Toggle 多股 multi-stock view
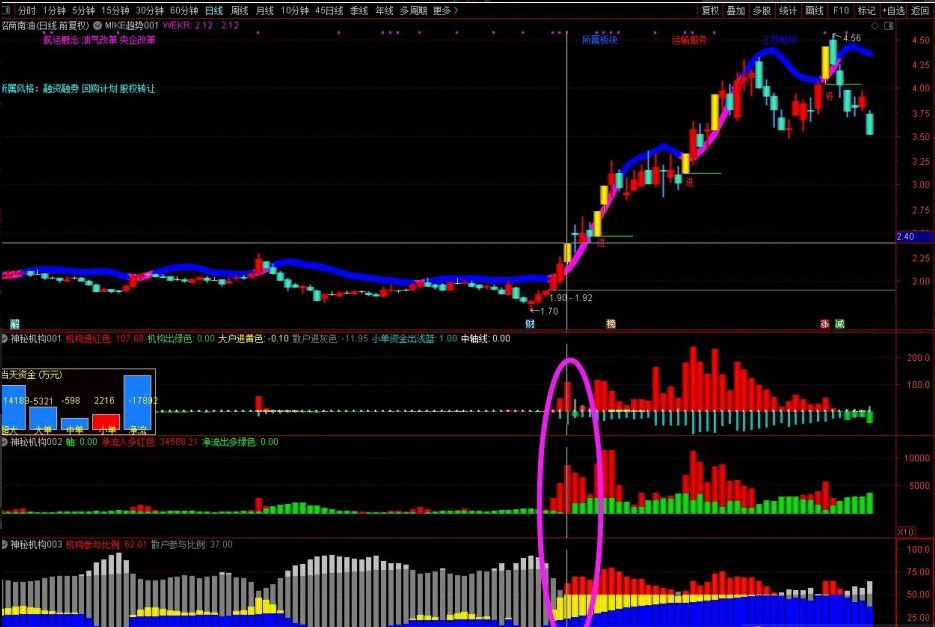The height and width of the screenshot is (627, 935). pyautogui.click(x=762, y=10)
